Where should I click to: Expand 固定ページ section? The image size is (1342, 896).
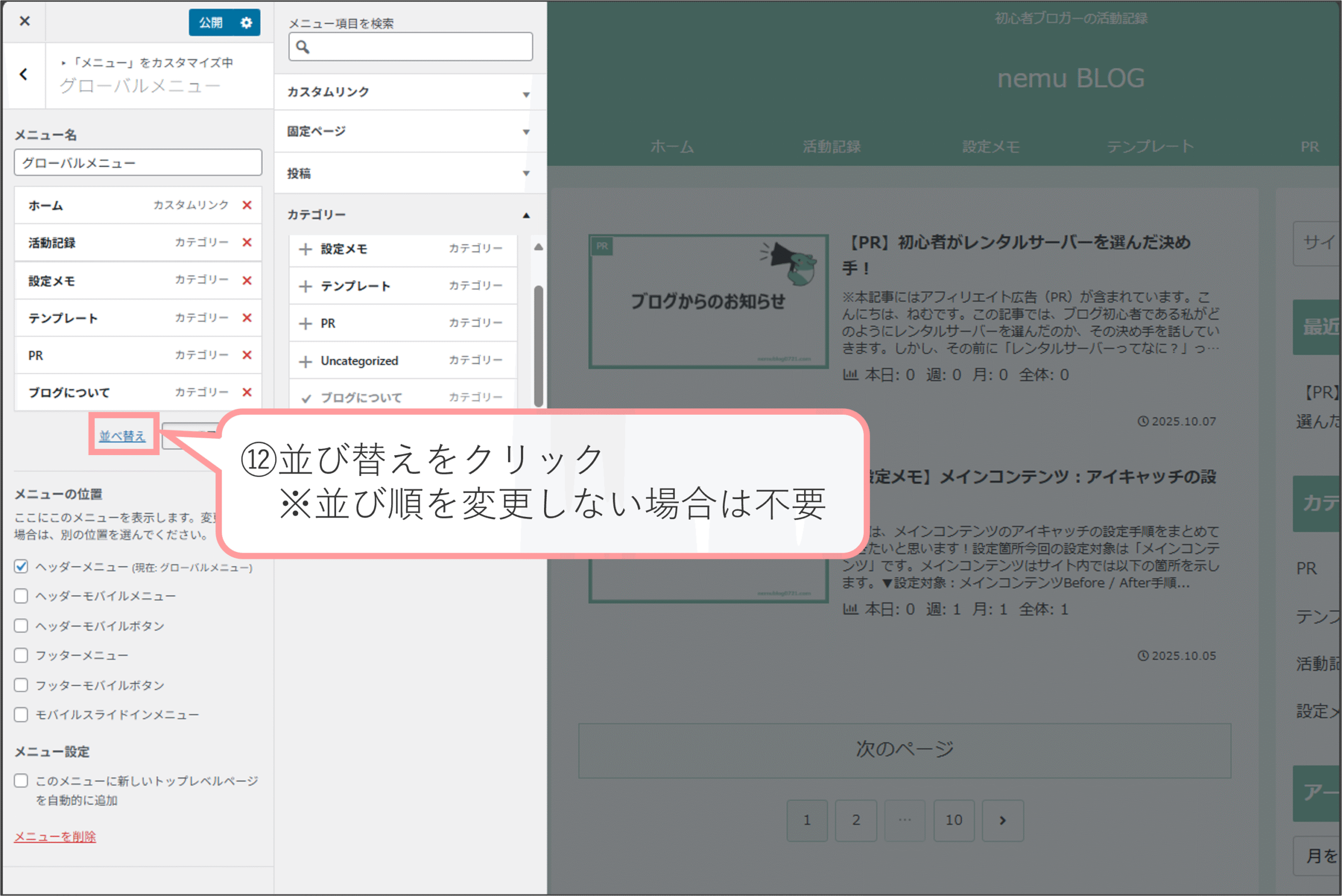click(409, 132)
